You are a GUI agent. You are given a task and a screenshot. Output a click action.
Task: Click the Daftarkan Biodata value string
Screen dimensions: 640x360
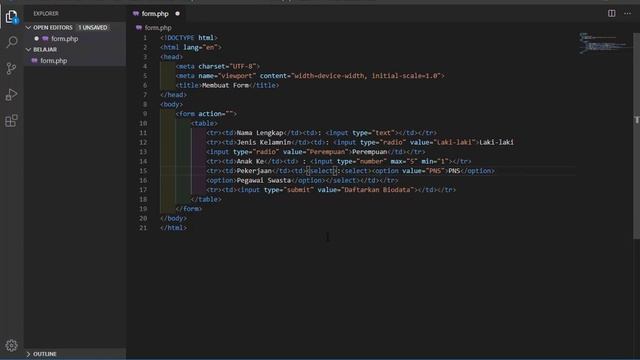378,190
